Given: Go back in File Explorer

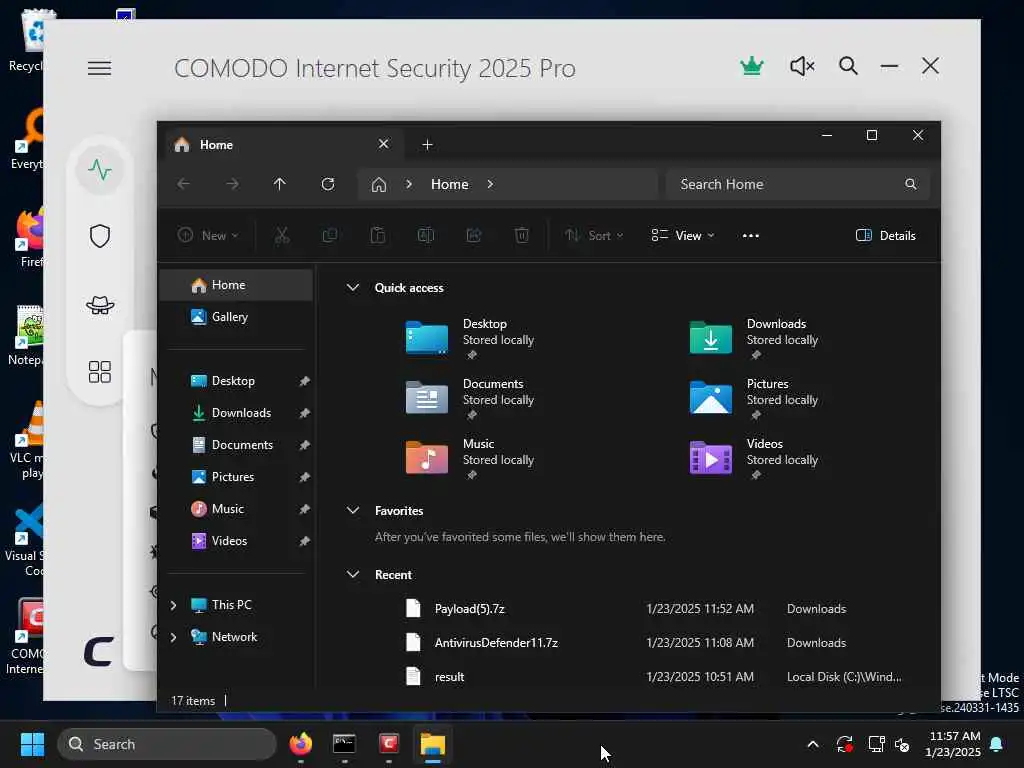Looking at the screenshot, I should point(184,184).
